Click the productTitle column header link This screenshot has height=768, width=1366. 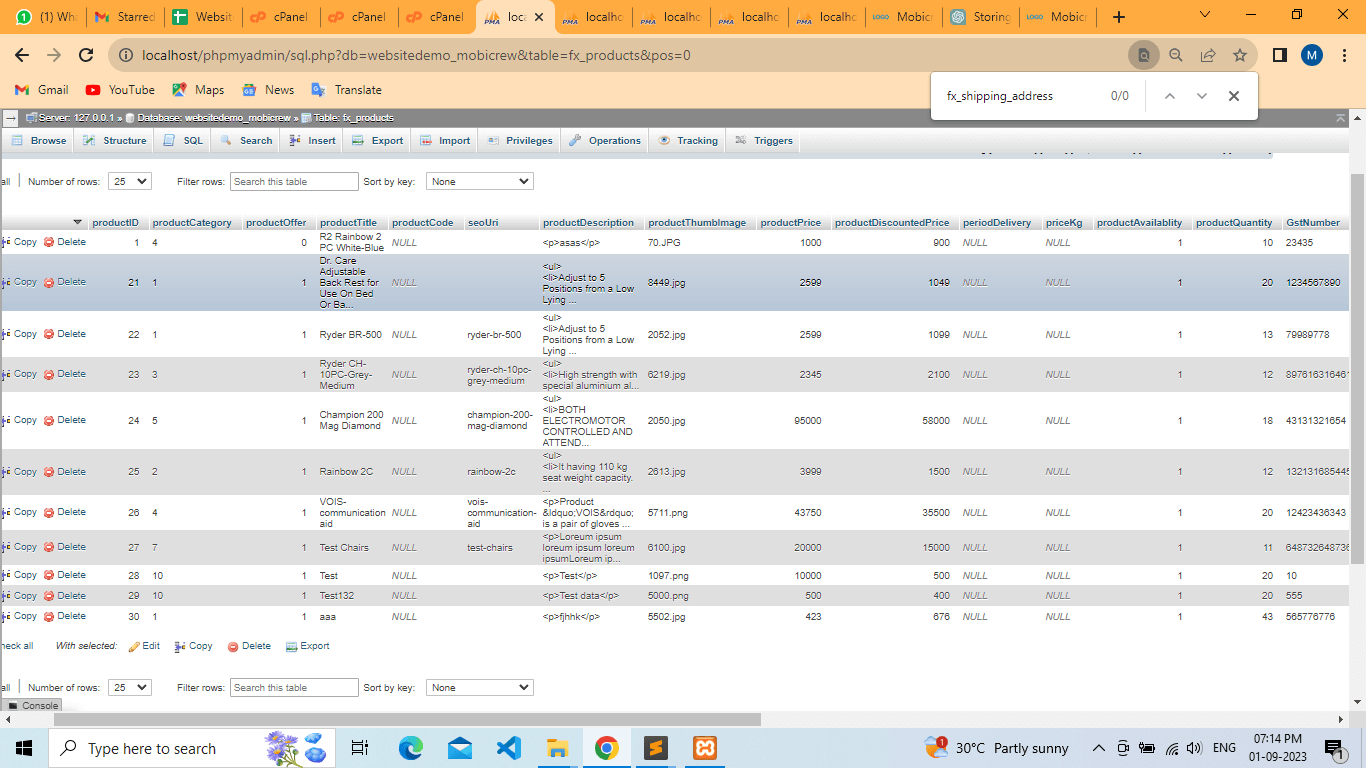[x=348, y=223]
